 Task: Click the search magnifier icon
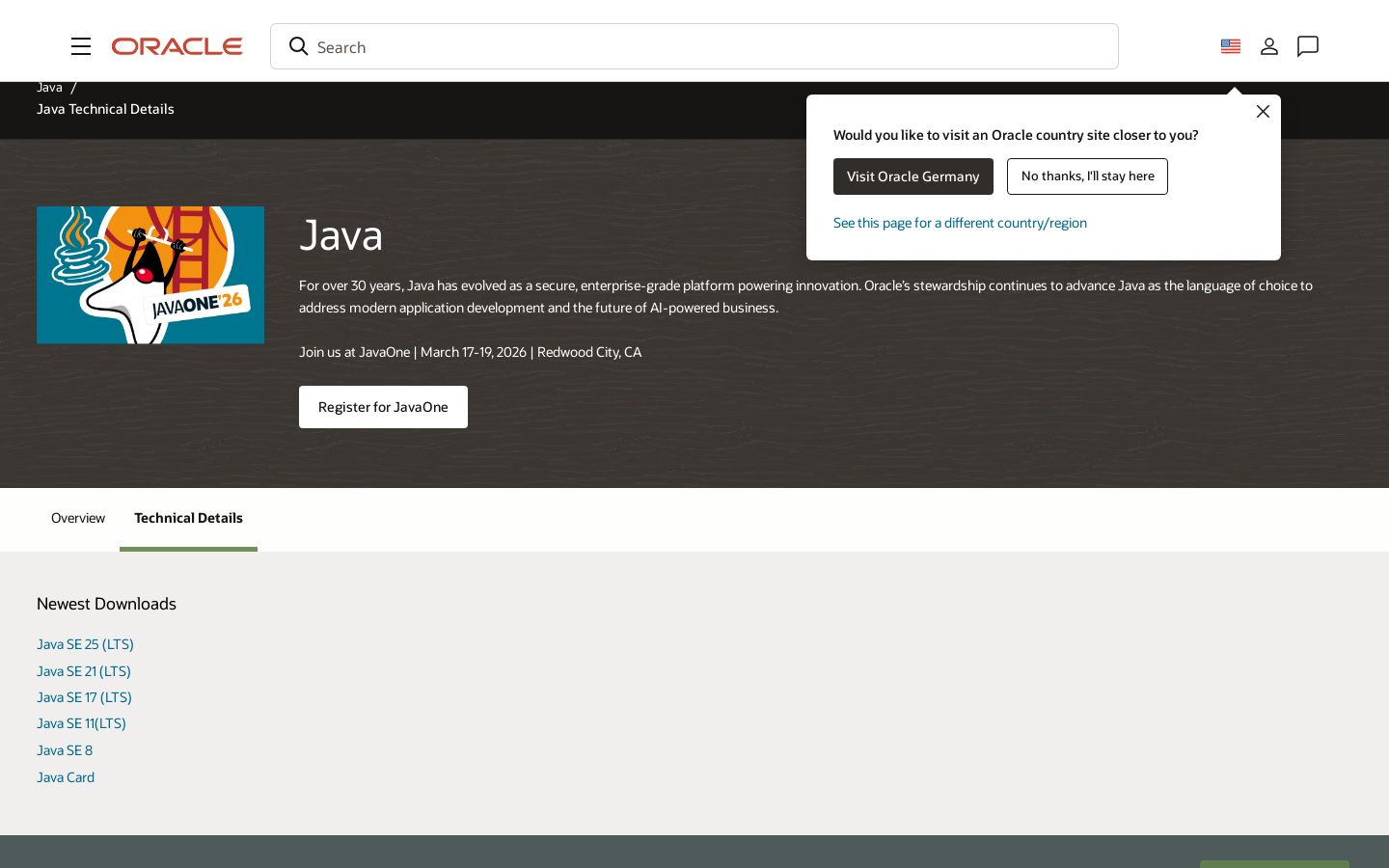pyautogui.click(x=299, y=46)
